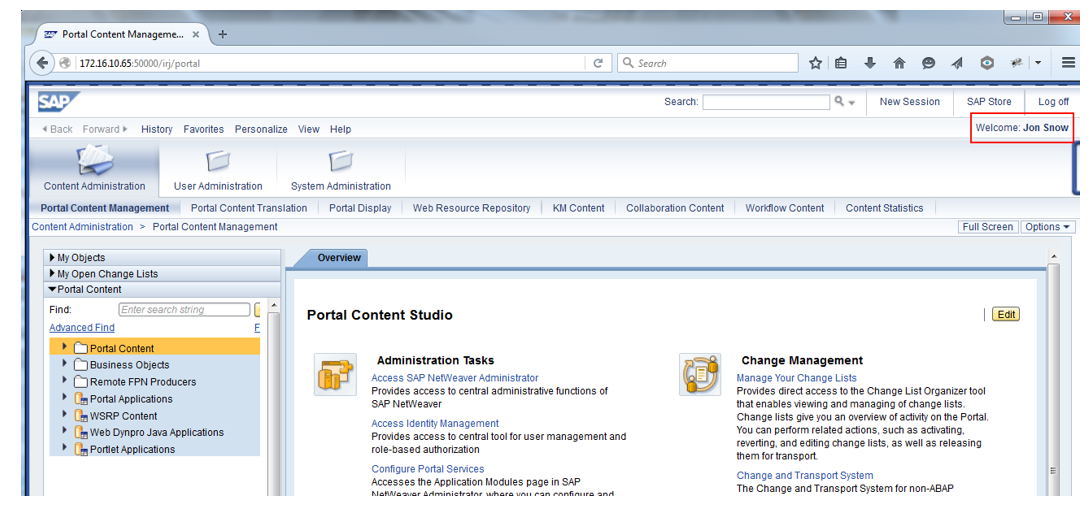The image size is (1092, 515).
Task: Click the Business Objects folder icon
Action: (81, 365)
